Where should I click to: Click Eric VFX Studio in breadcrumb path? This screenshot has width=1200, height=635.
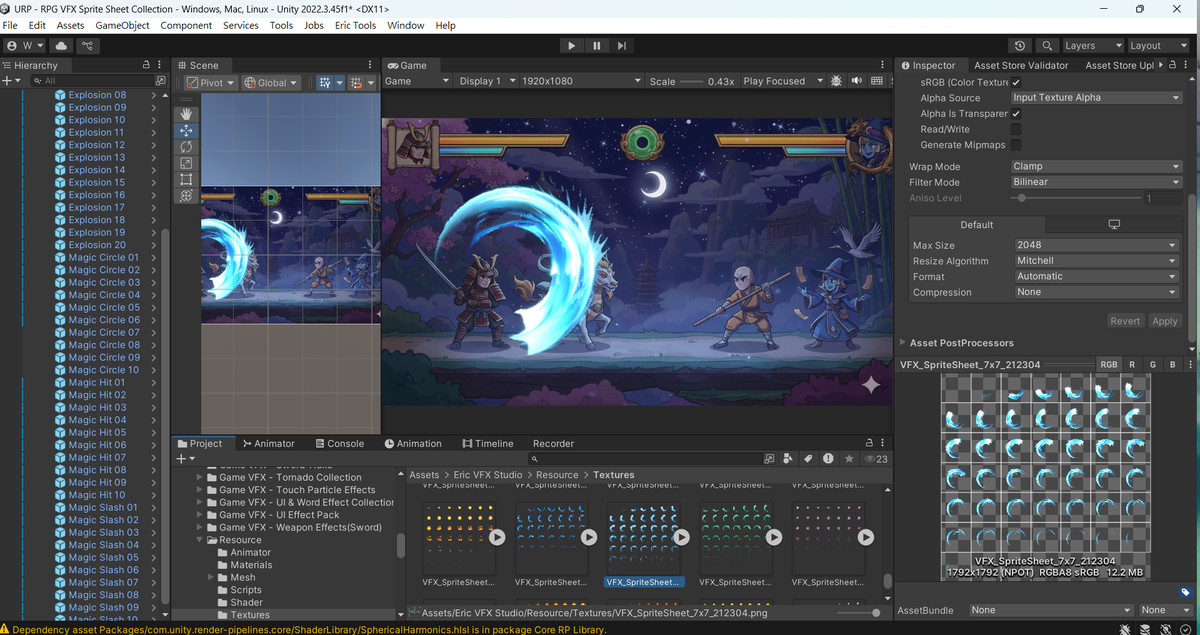click(487, 475)
